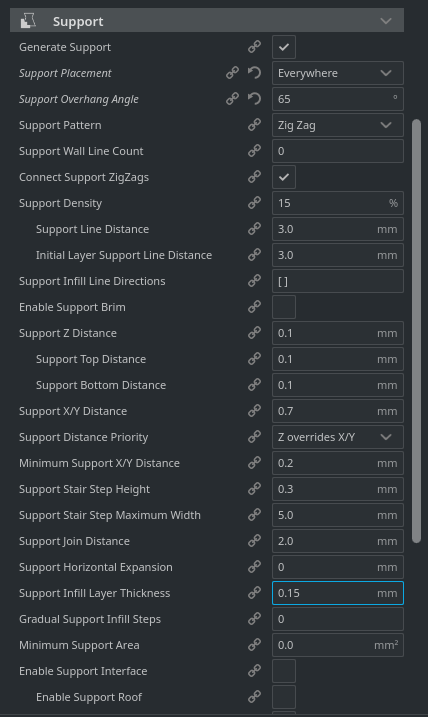Click link icon beside Support Join Distance
This screenshot has height=717, width=428.
254,541
